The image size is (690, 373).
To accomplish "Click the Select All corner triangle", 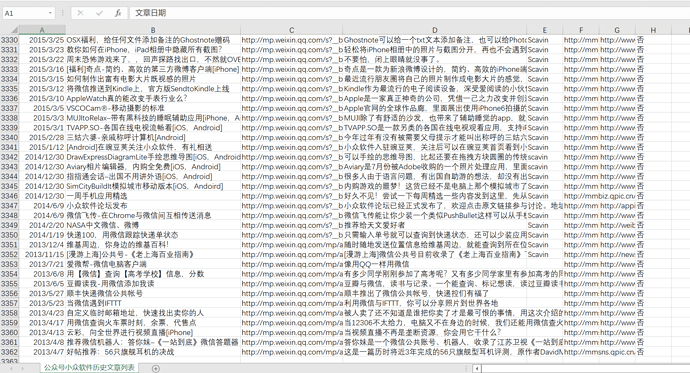I will [14, 30].
